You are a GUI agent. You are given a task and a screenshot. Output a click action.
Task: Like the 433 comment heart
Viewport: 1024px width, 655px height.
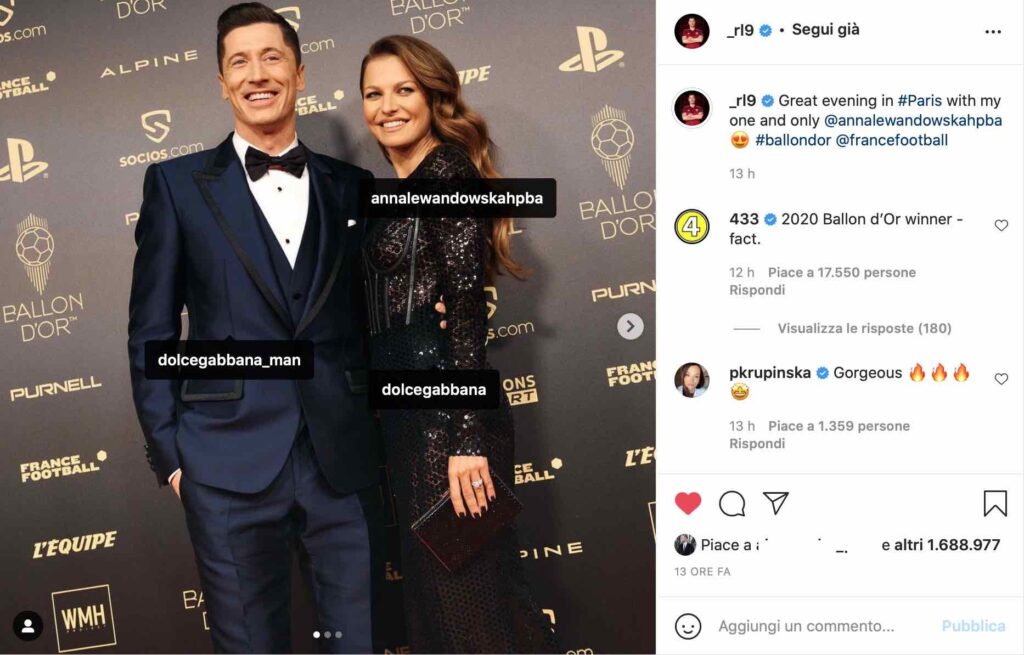point(1001,225)
